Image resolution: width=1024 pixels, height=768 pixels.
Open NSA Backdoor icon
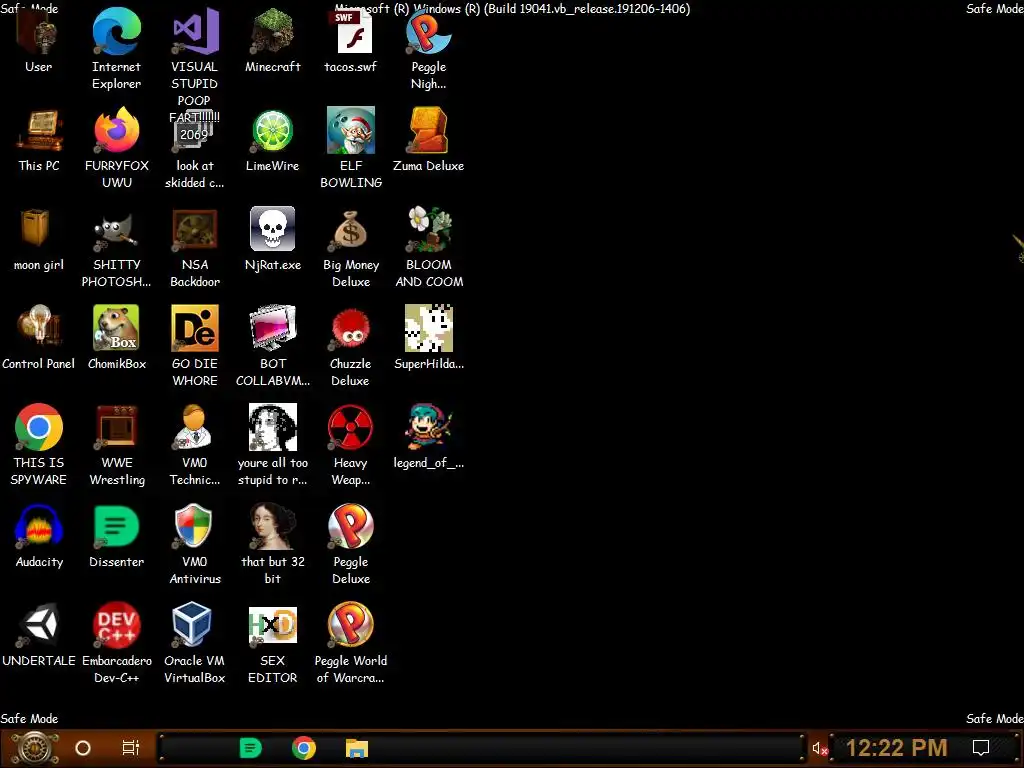click(x=195, y=229)
